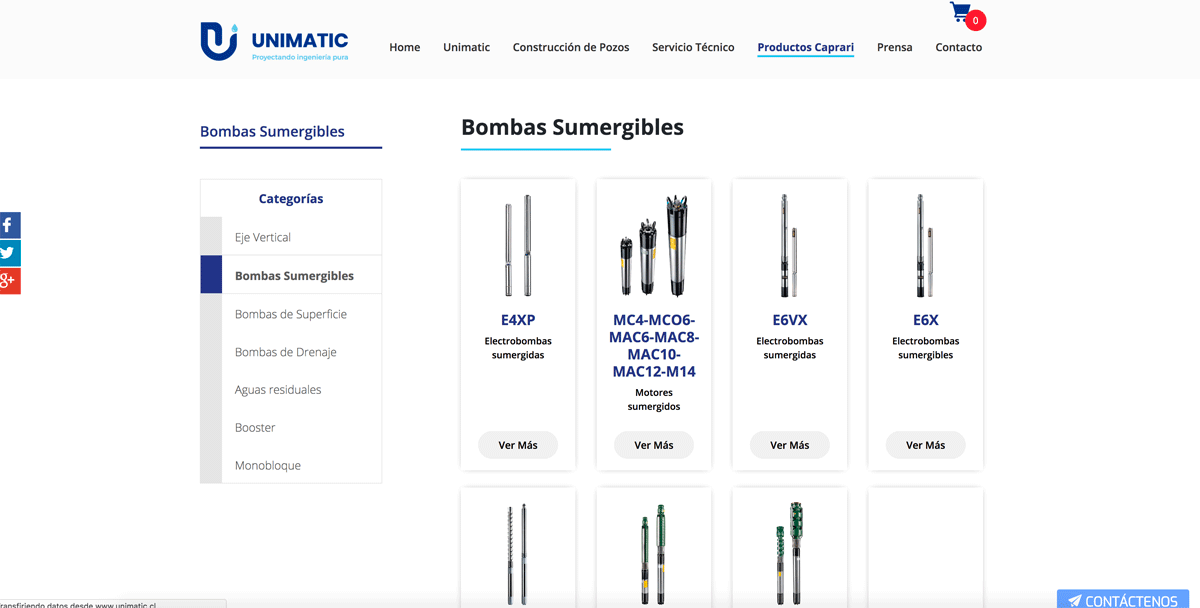Viewport: 1200px width, 608px height.
Task: Open the MC4-MCO6-MAC6-MAC8 product title
Action: click(654, 346)
